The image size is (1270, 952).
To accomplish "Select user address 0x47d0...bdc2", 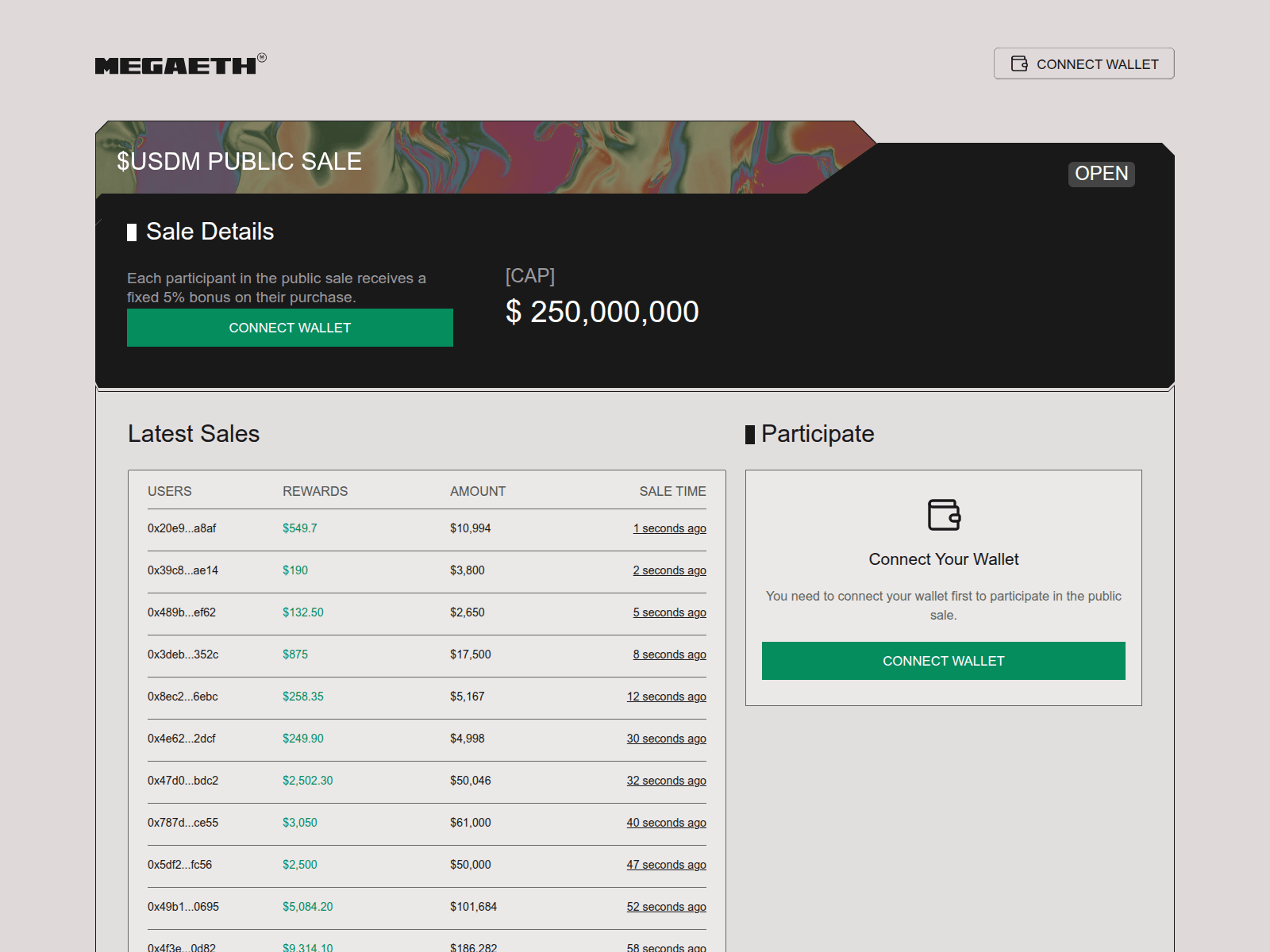I will 183,781.
